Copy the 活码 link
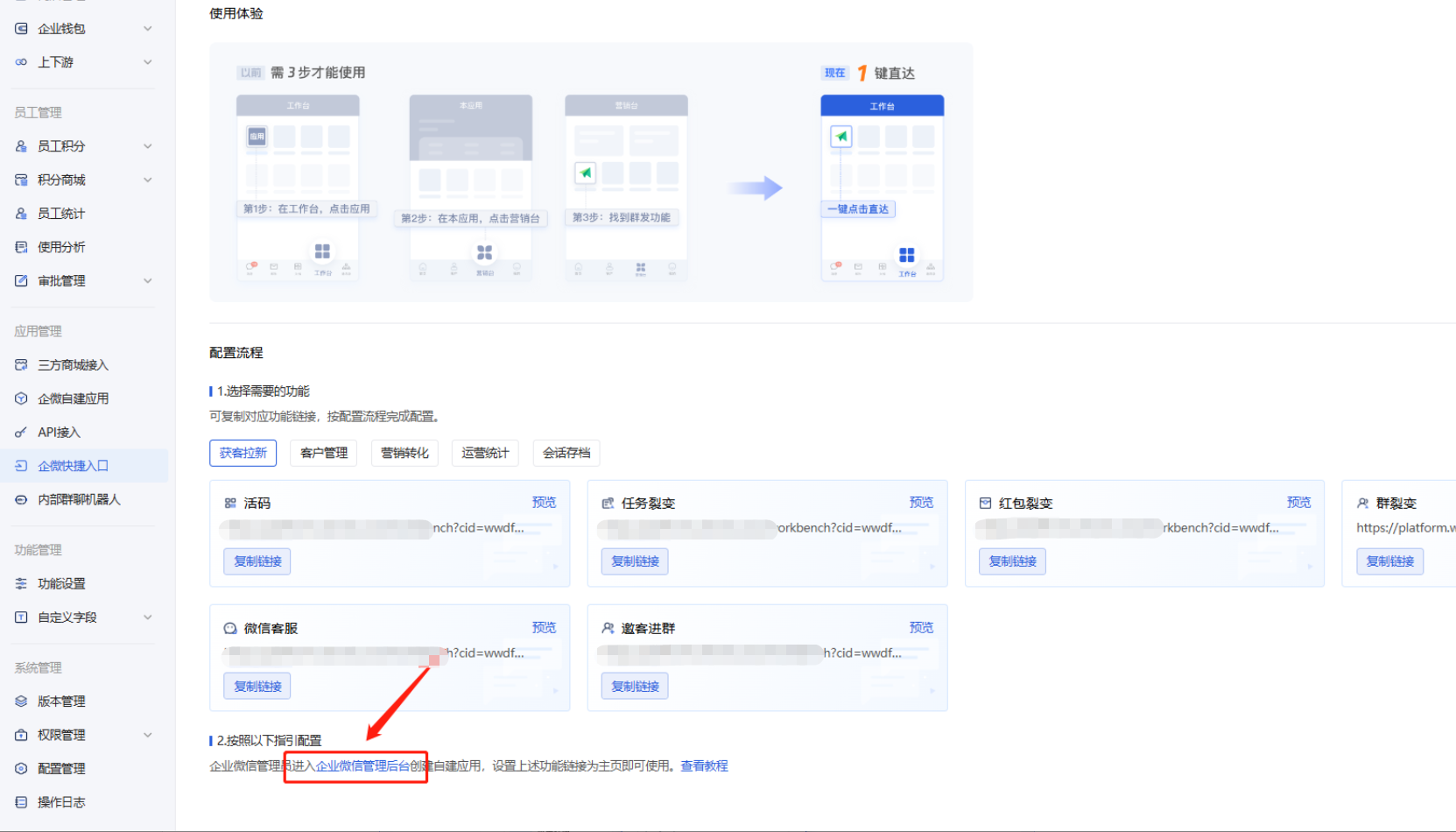The width and height of the screenshot is (1456, 832). click(257, 561)
